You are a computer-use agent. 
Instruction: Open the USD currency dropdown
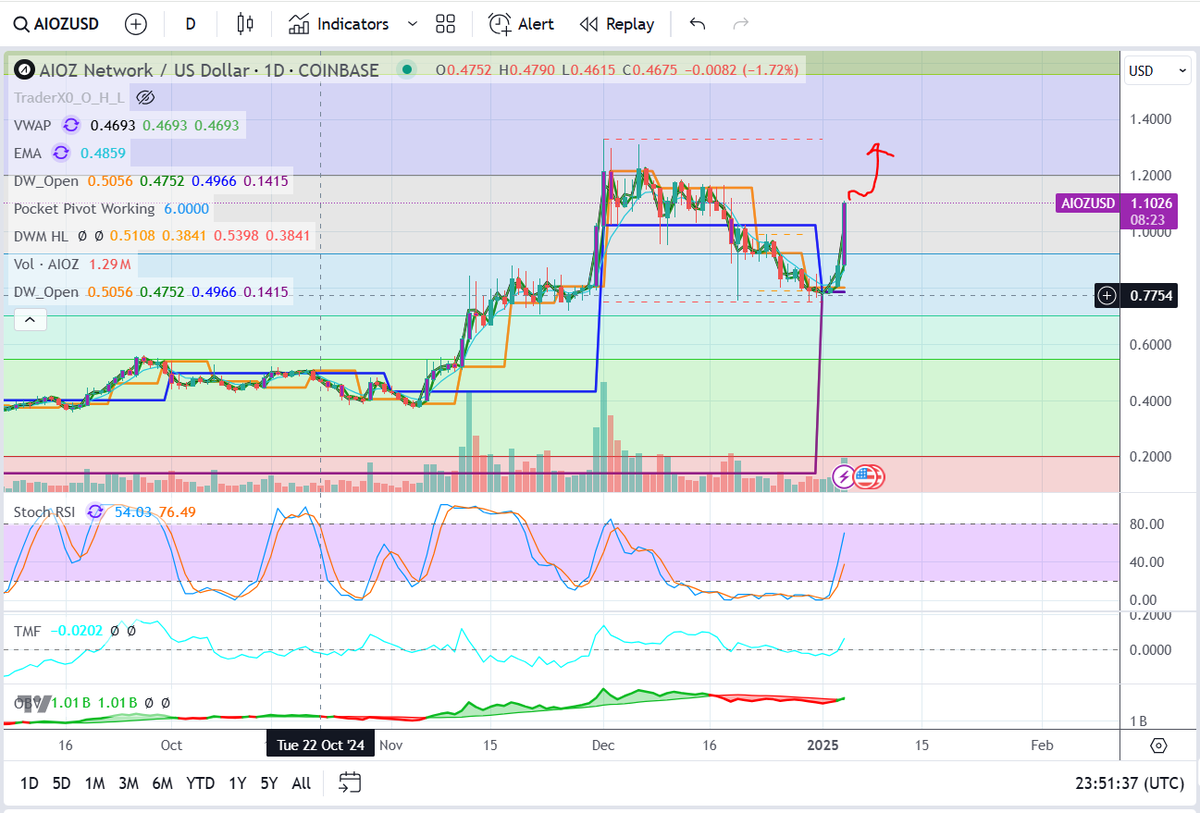click(1156, 71)
